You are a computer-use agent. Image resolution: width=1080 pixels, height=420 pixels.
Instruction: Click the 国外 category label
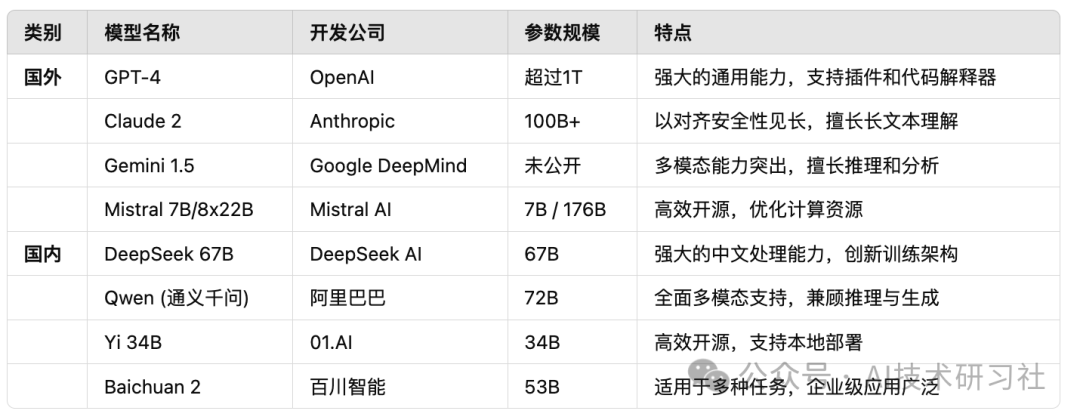(43, 77)
